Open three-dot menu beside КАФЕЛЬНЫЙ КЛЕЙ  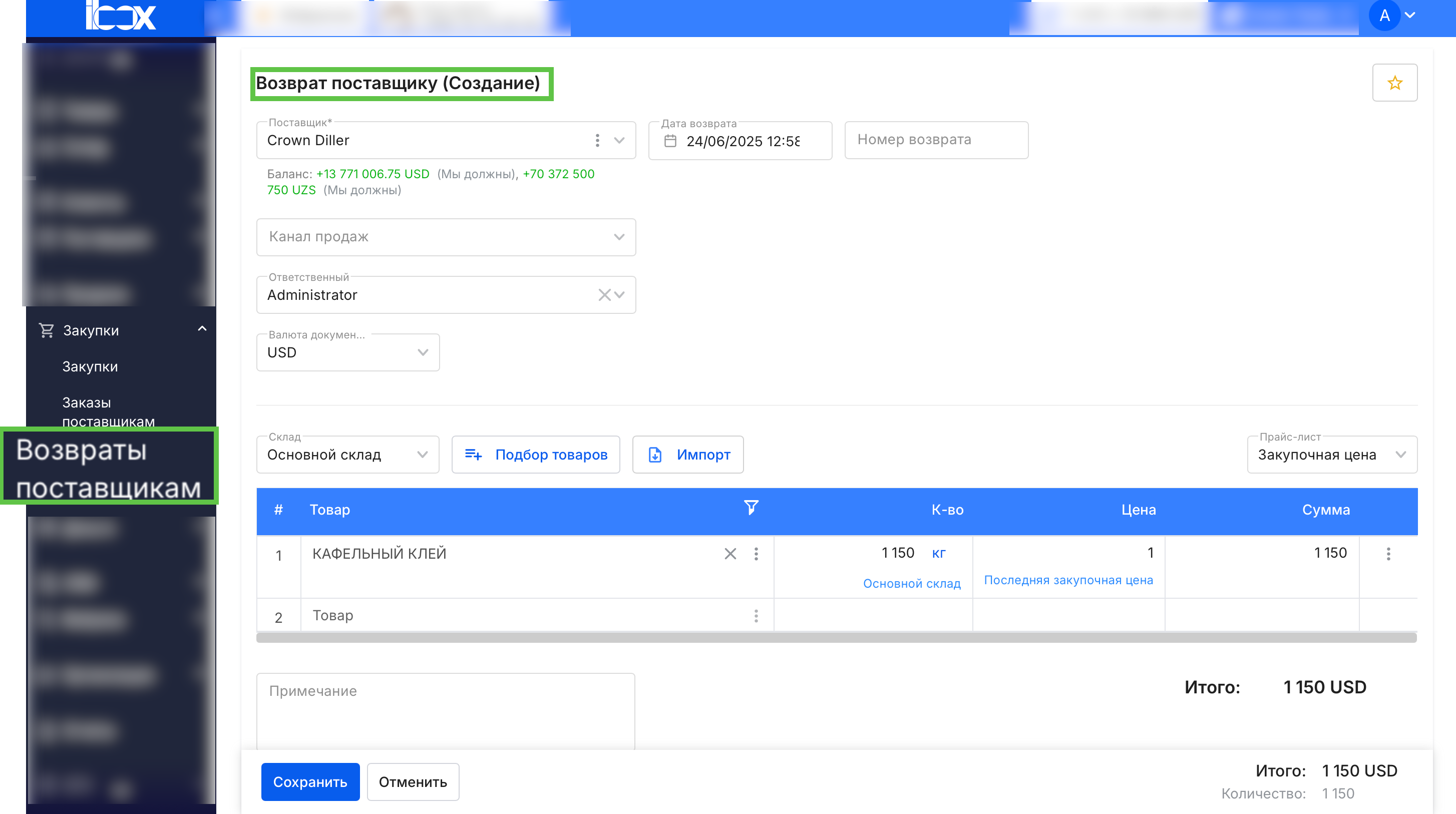point(756,553)
